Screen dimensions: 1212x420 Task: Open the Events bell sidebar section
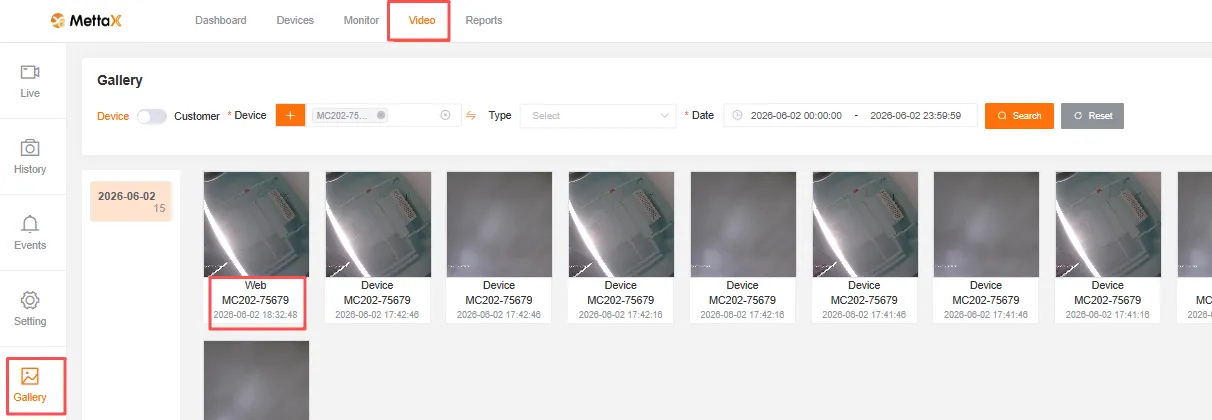[x=30, y=233]
